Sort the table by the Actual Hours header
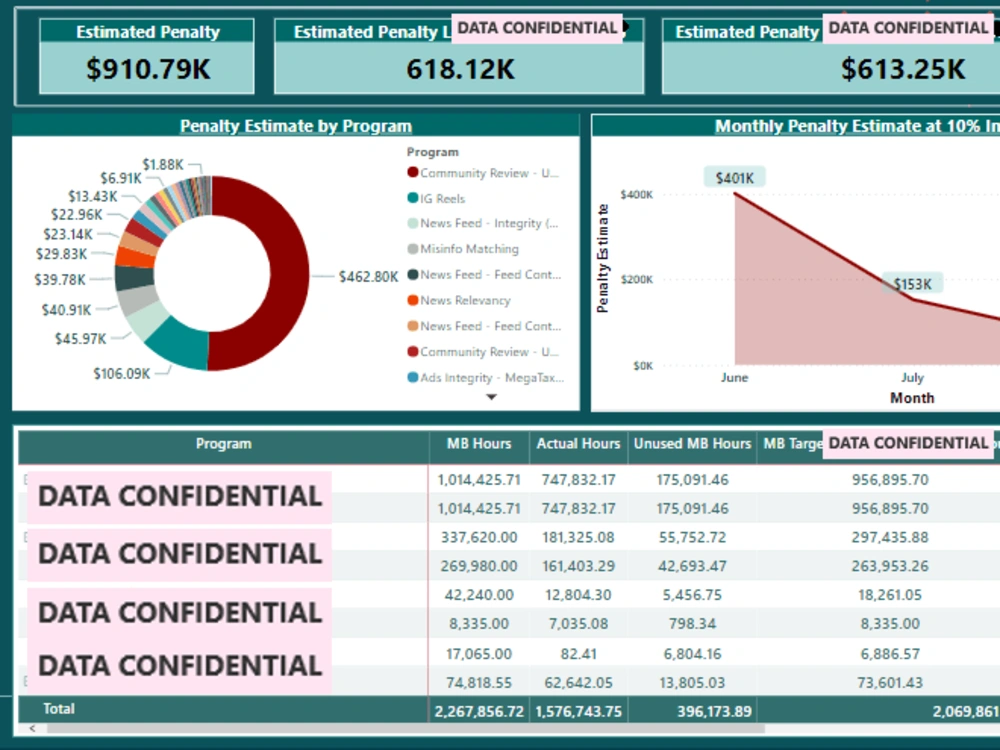Viewport: 1000px width, 750px height. click(x=578, y=443)
